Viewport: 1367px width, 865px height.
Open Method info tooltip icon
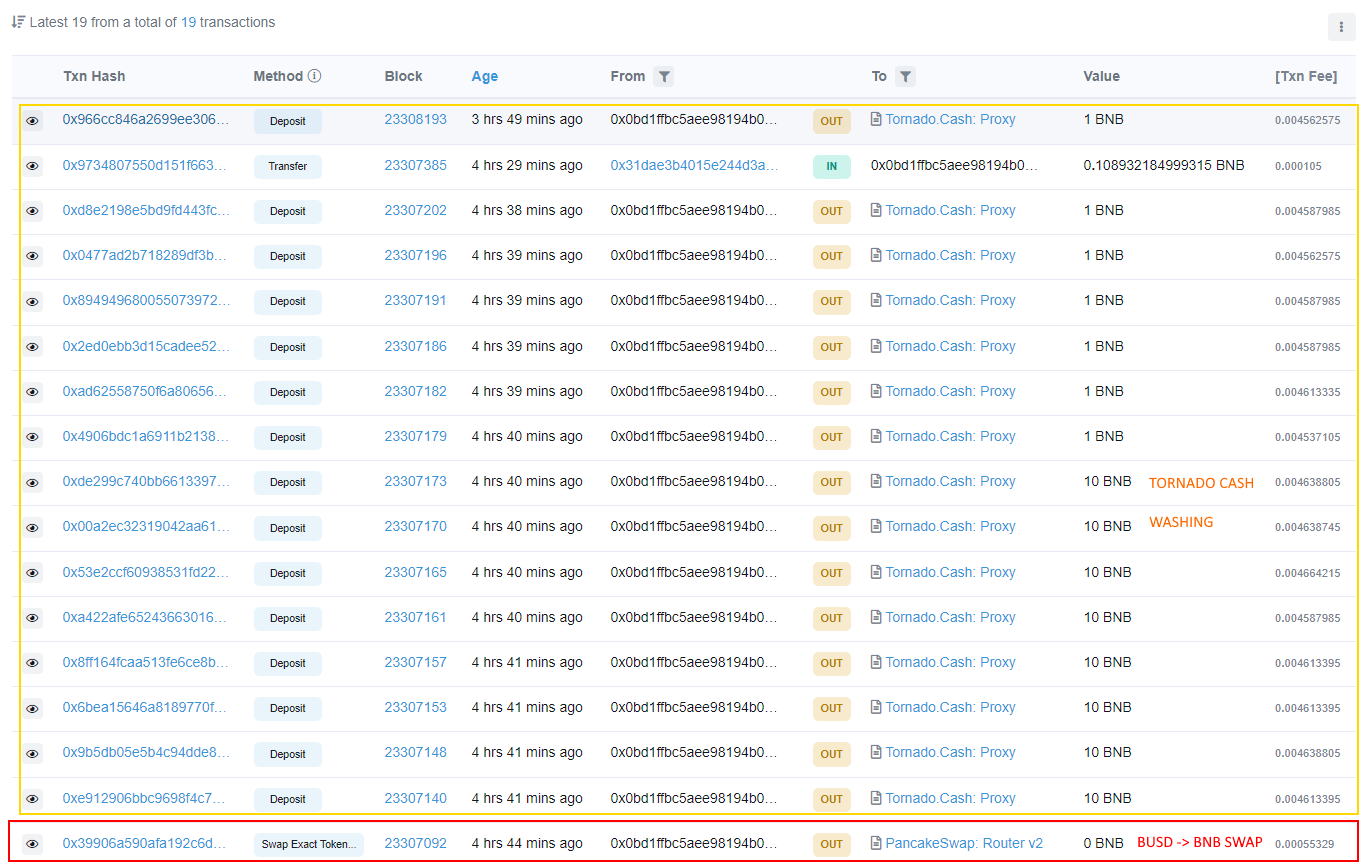315,76
